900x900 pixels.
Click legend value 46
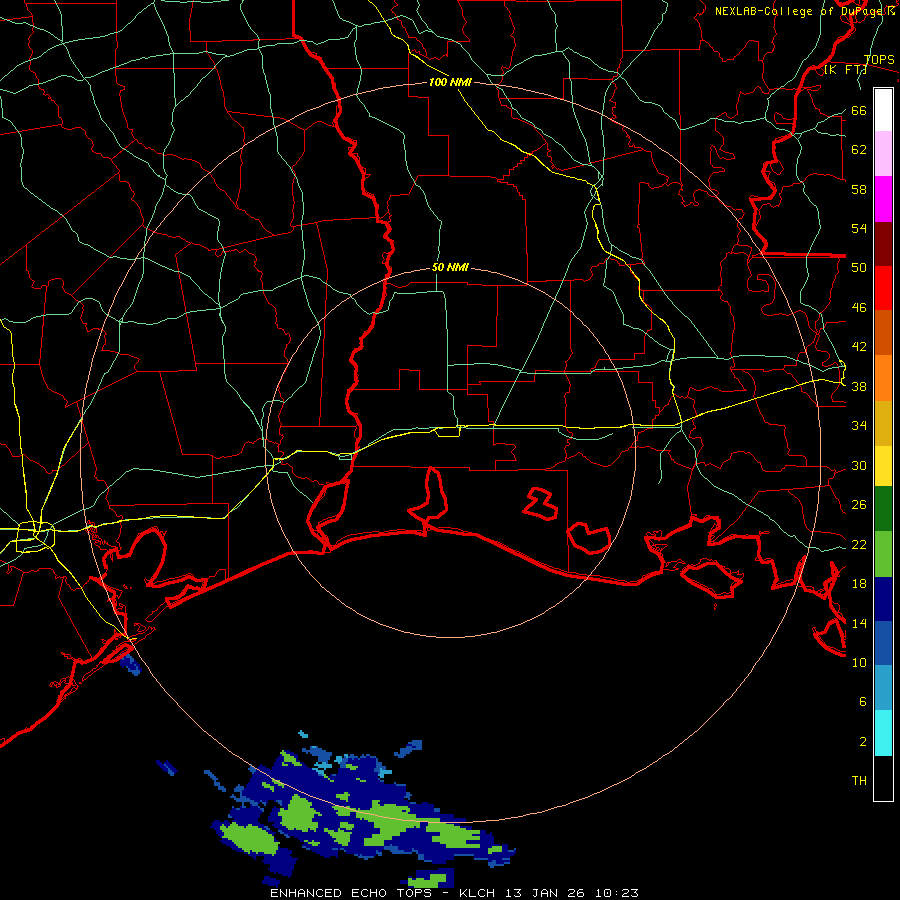pos(859,307)
